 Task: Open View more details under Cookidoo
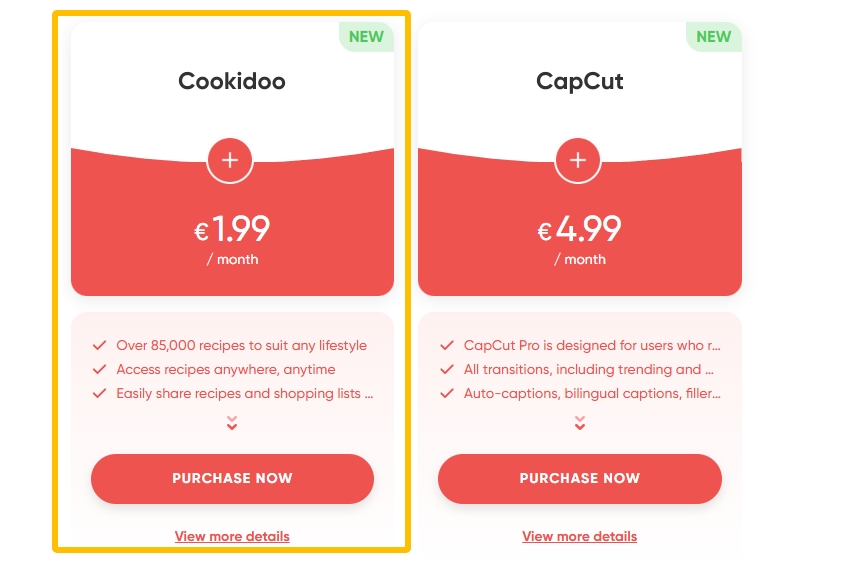(232, 536)
